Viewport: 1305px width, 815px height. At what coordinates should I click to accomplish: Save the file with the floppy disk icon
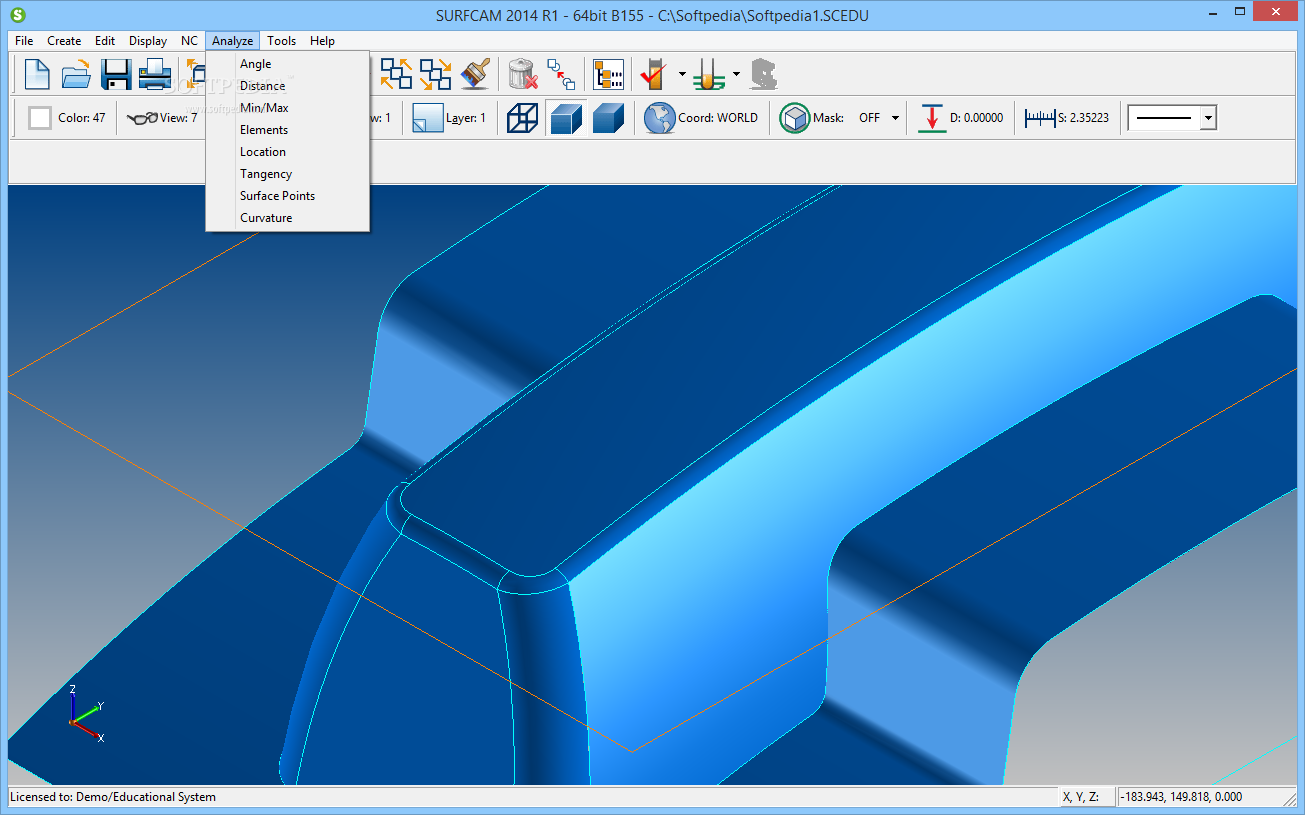[x=116, y=74]
